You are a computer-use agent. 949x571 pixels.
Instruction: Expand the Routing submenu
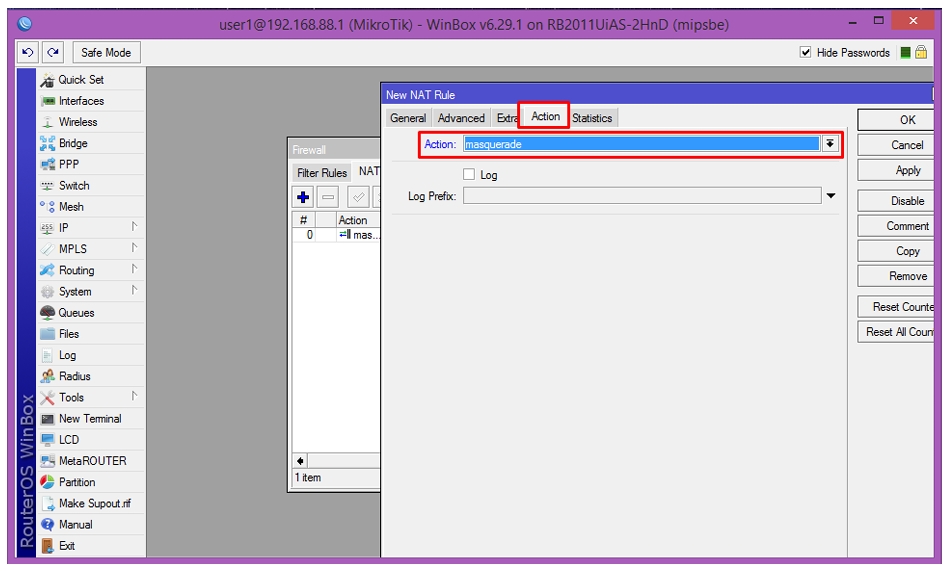coord(134,269)
